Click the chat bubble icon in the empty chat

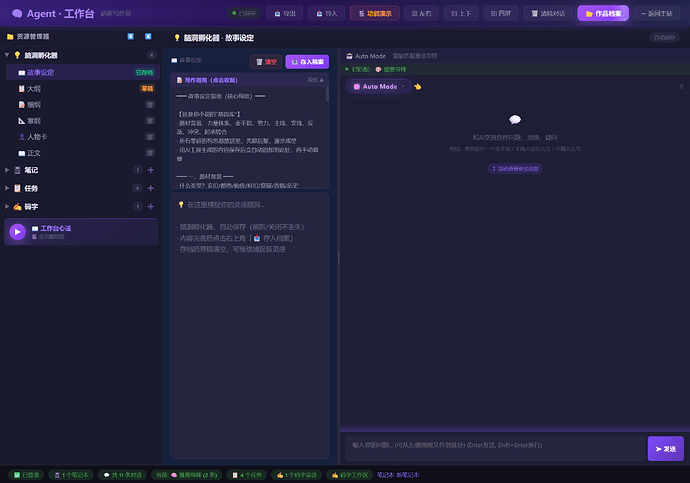click(x=515, y=119)
